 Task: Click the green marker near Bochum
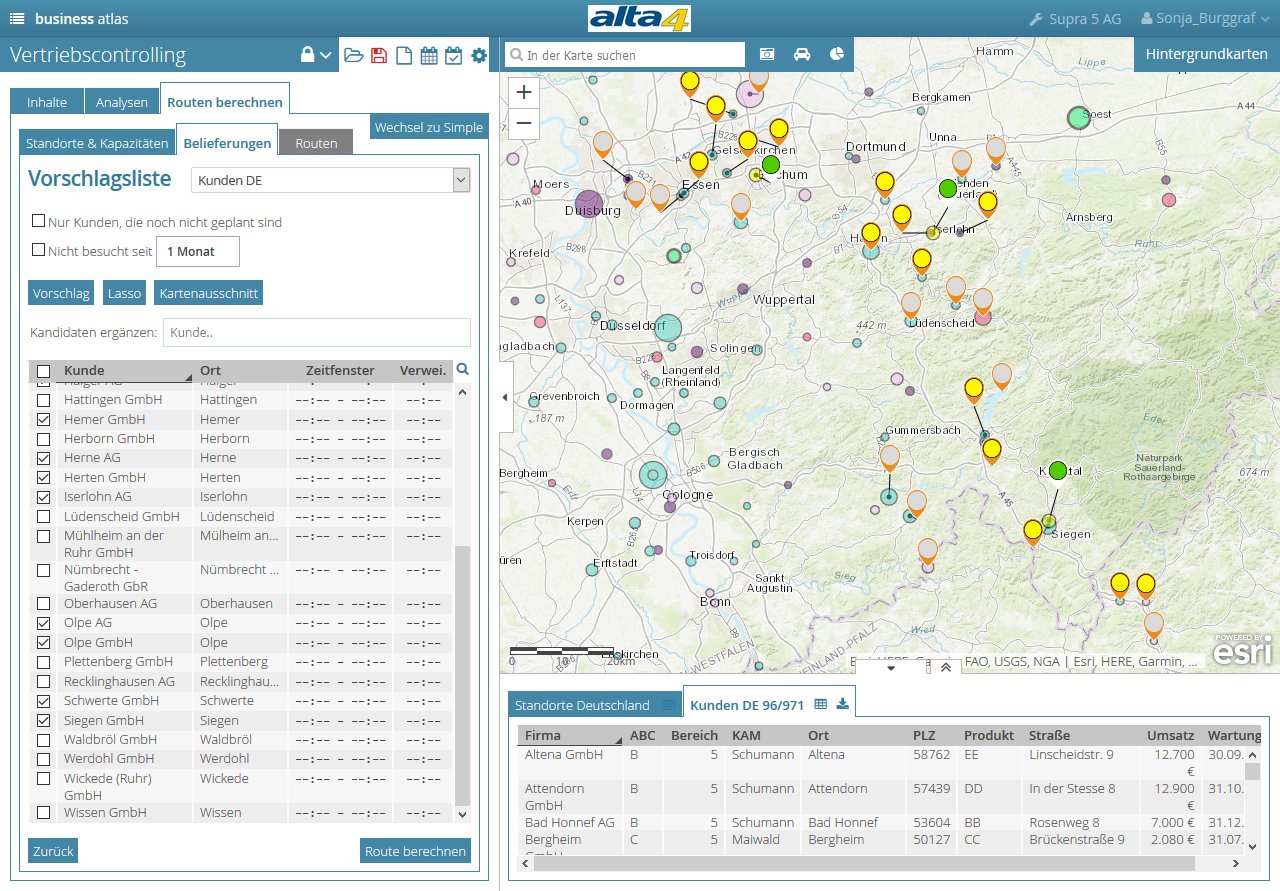click(x=770, y=164)
